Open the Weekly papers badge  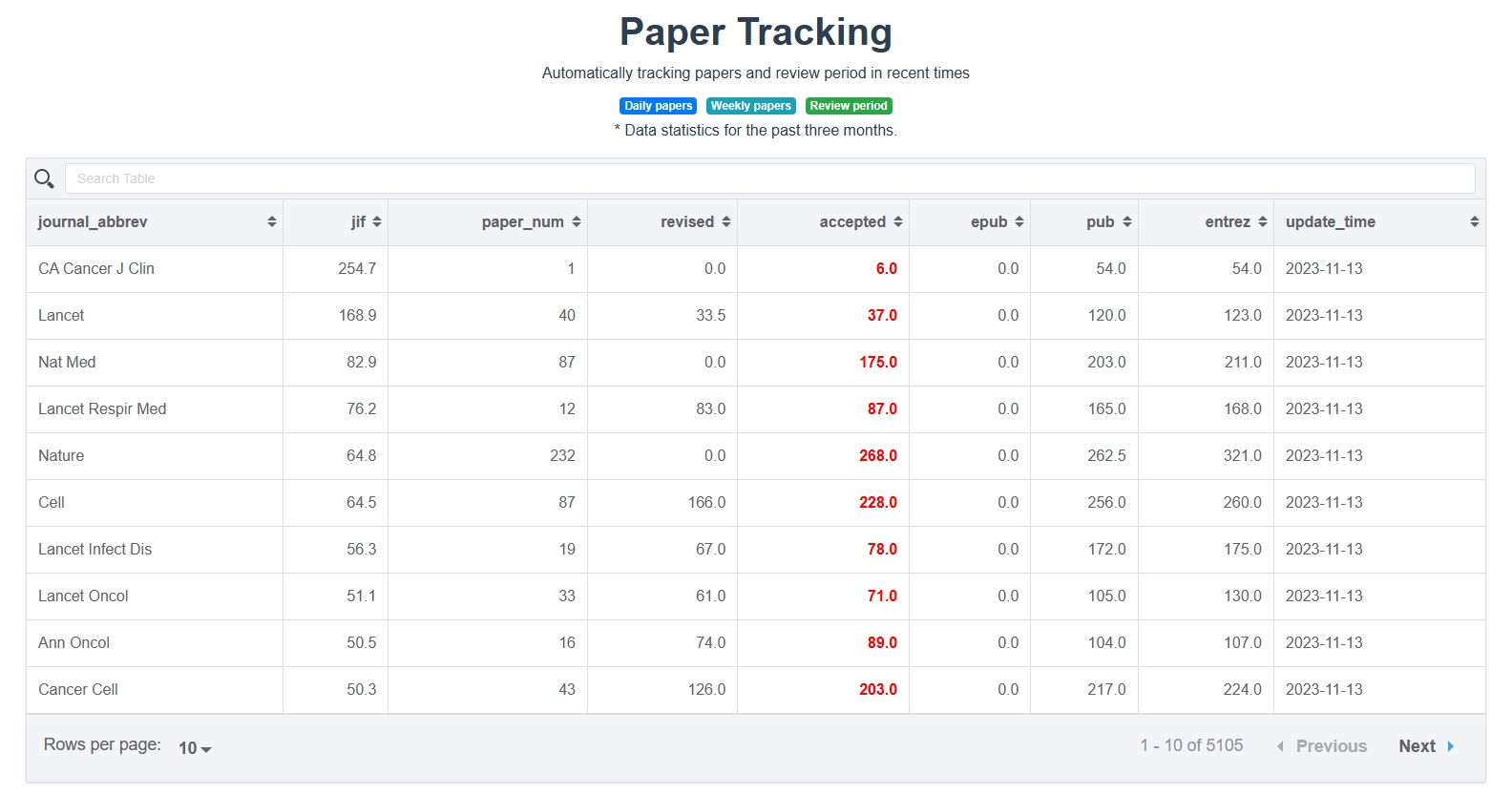coord(751,106)
